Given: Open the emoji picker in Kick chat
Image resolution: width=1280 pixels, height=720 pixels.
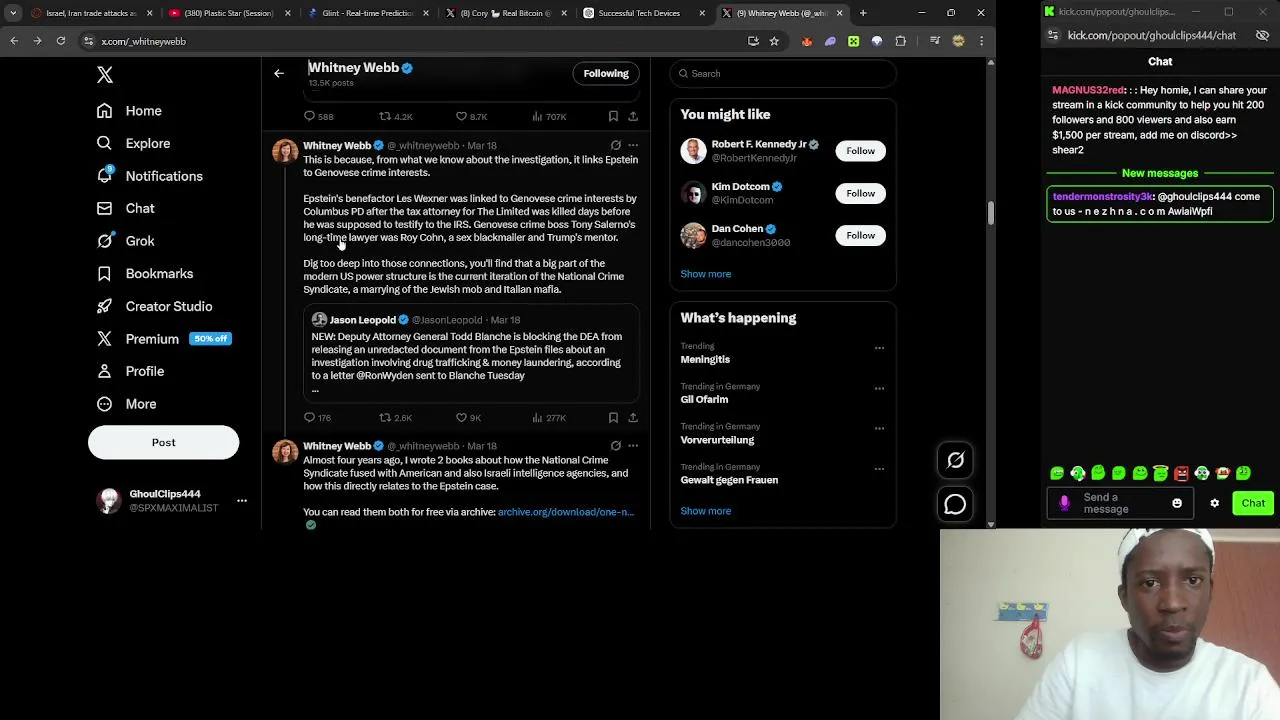Looking at the screenshot, I should [x=1177, y=503].
